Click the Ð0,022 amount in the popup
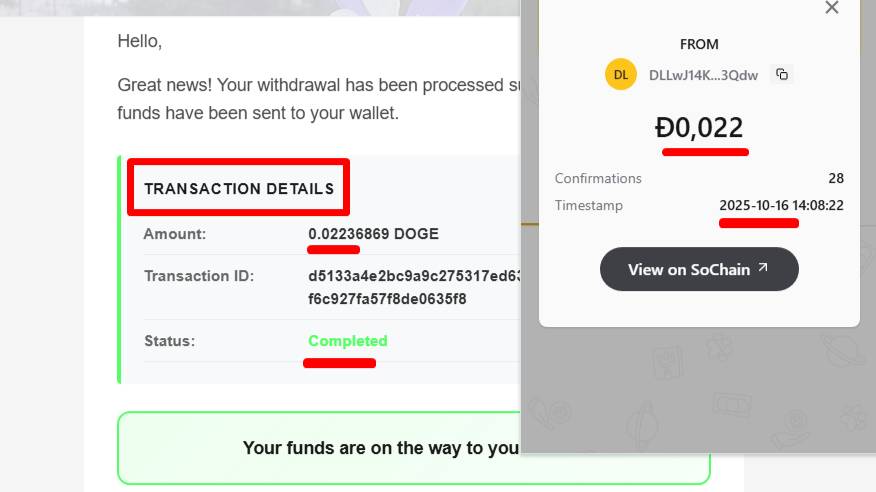 point(699,127)
